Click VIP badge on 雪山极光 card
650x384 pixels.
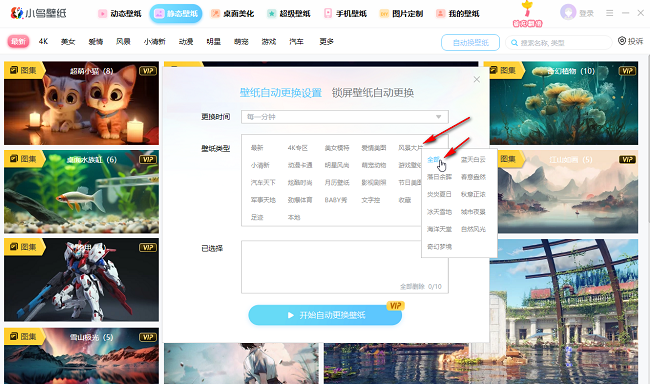(x=148, y=337)
